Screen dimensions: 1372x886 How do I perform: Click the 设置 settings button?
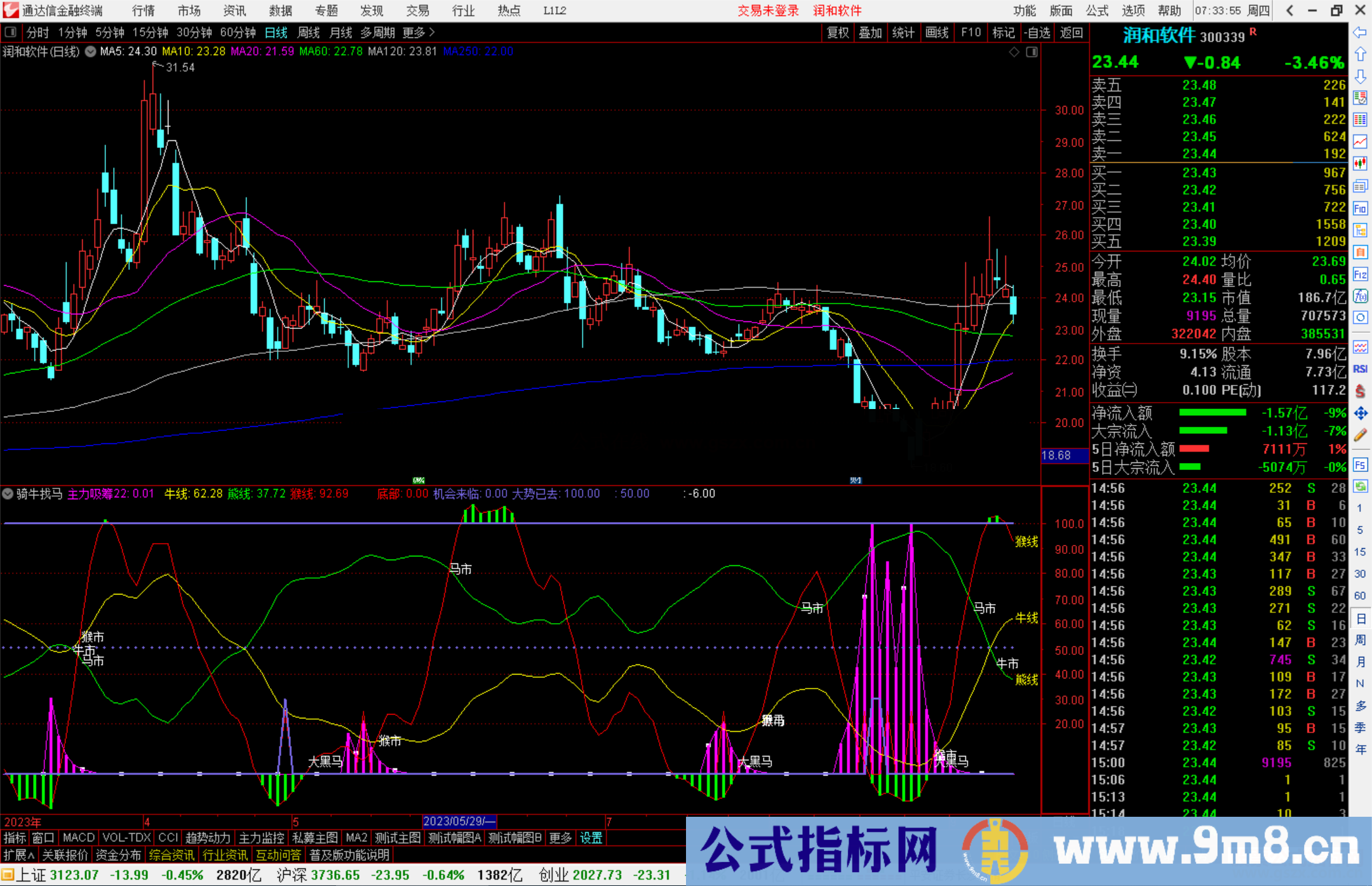[x=591, y=838]
